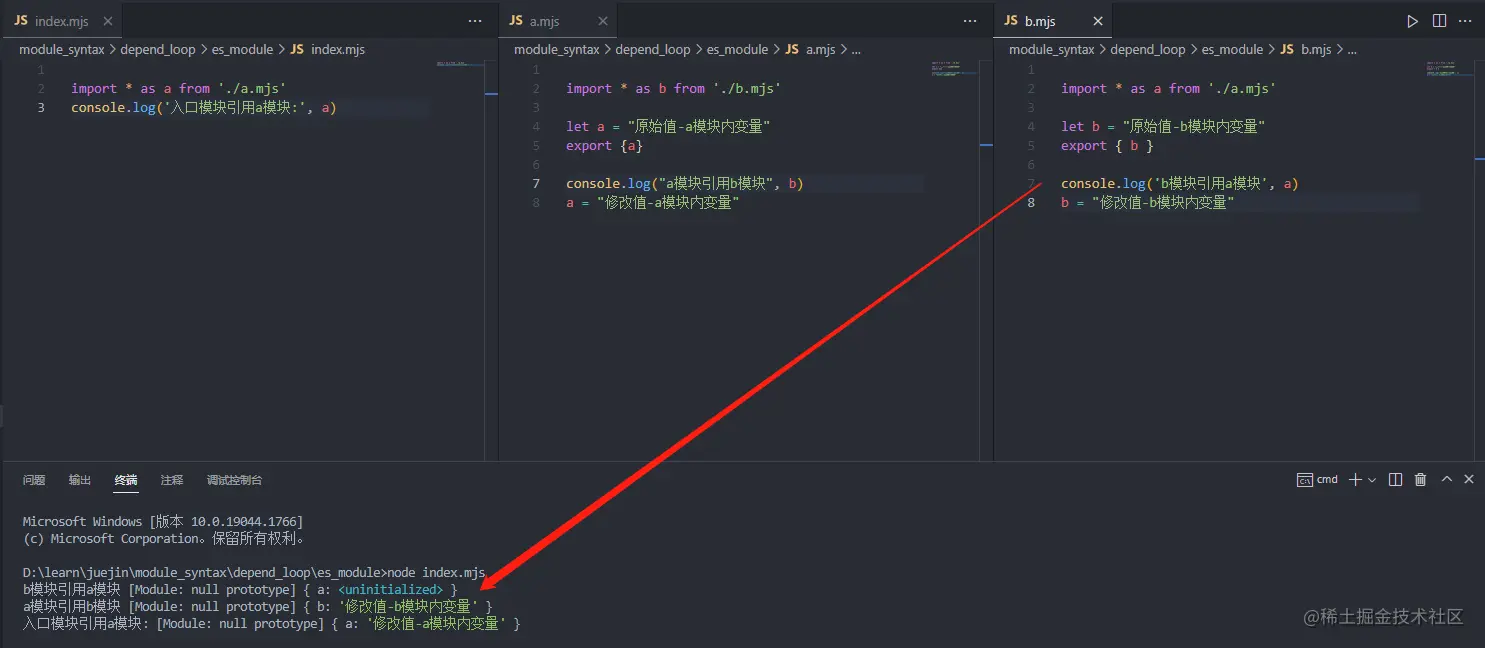Click the 入口模块引用a模块 terminal output line
This screenshot has width=1485, height=648.
click(x=271, y=624)
